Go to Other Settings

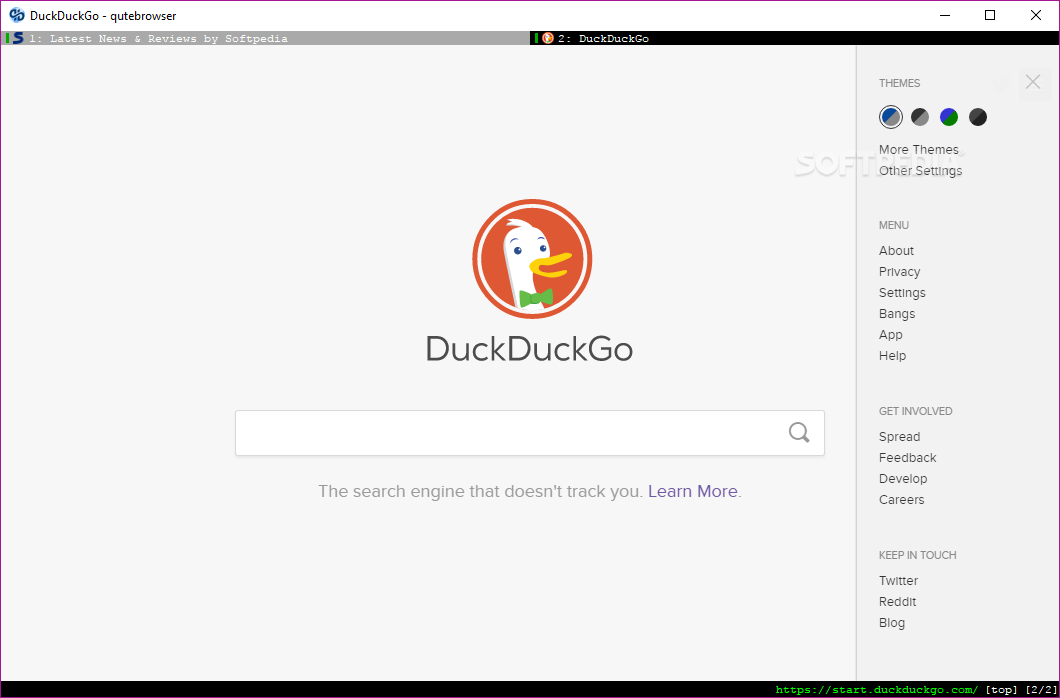click(921, 170)
